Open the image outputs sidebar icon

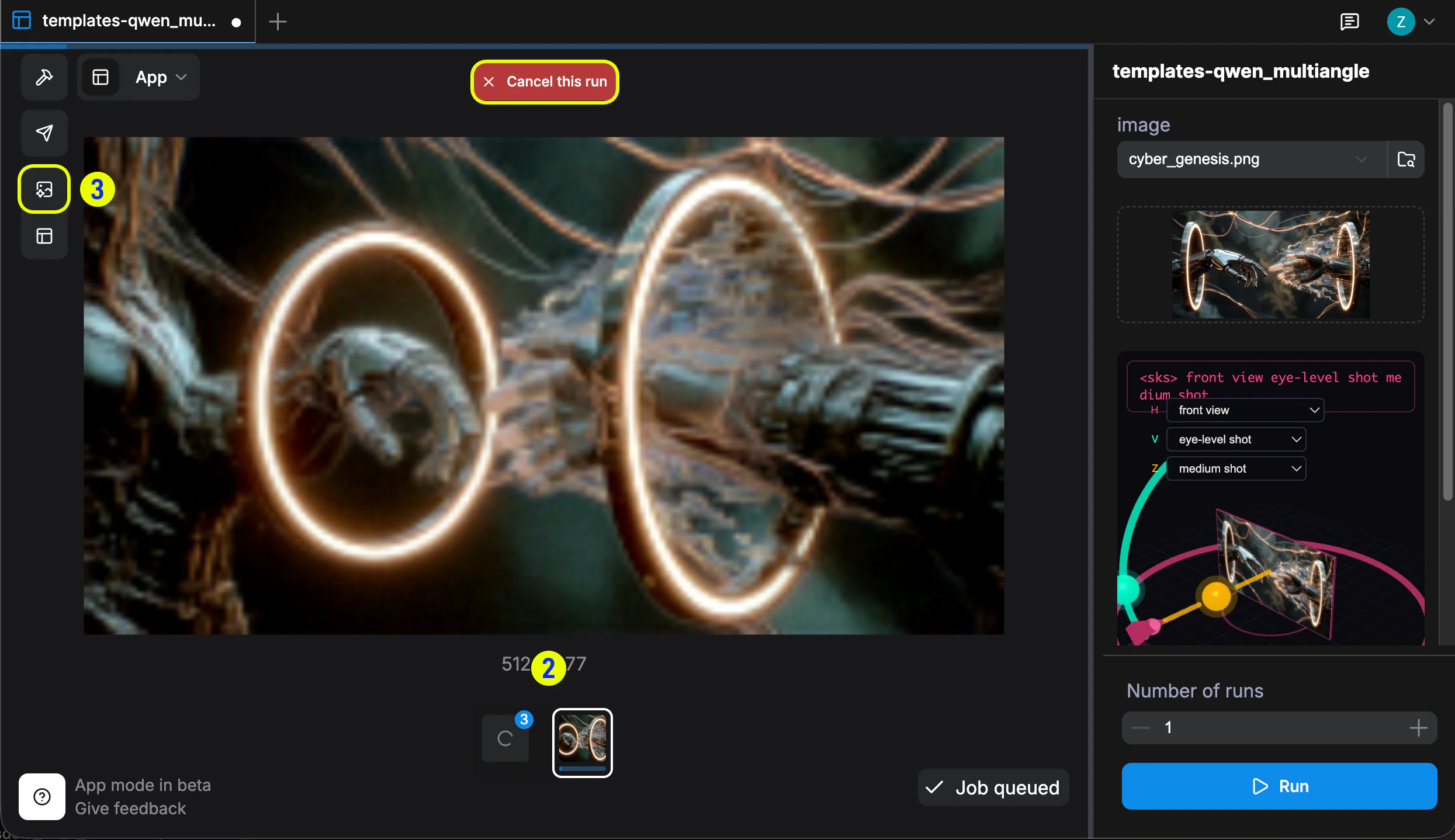pos(44,189)
